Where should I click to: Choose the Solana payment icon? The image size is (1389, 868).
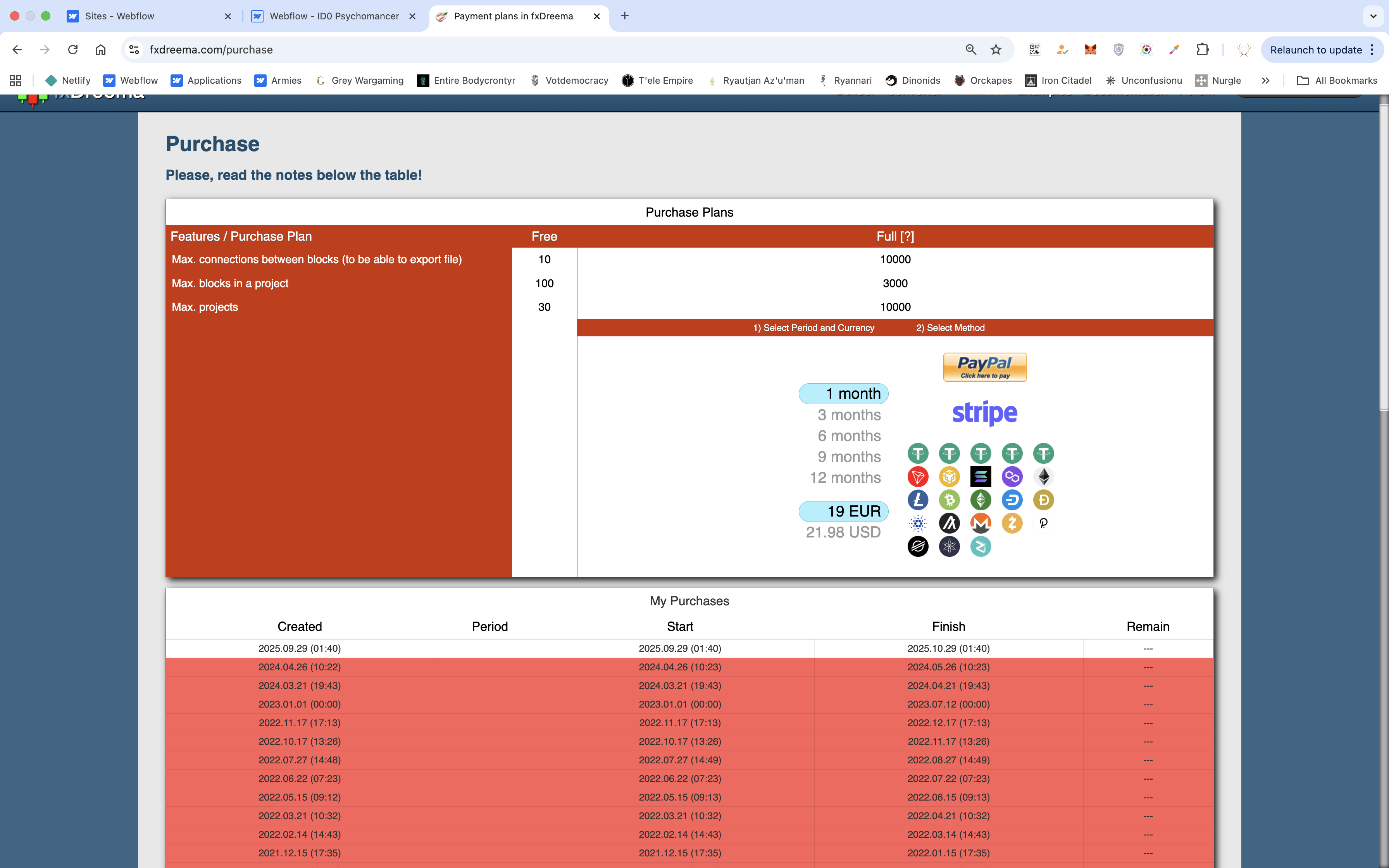pyautogui.click(x=981, y=477)
